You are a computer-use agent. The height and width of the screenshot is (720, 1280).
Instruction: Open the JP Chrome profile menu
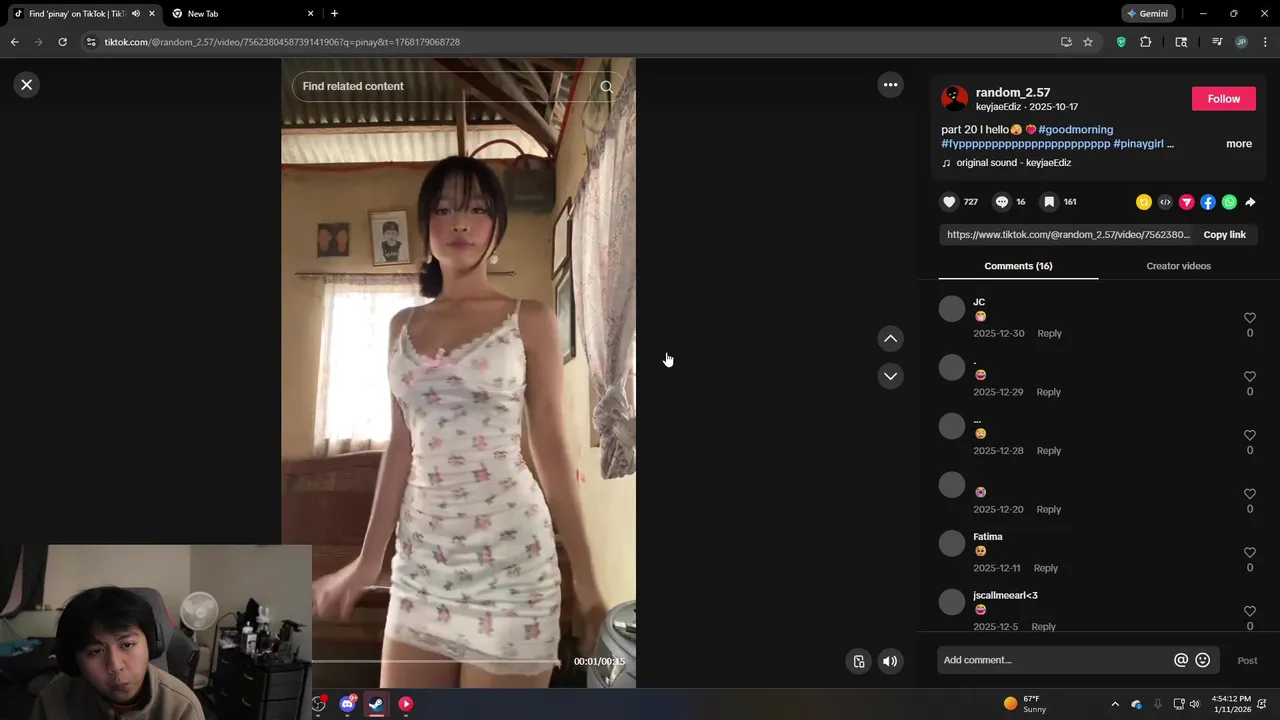1241,42
